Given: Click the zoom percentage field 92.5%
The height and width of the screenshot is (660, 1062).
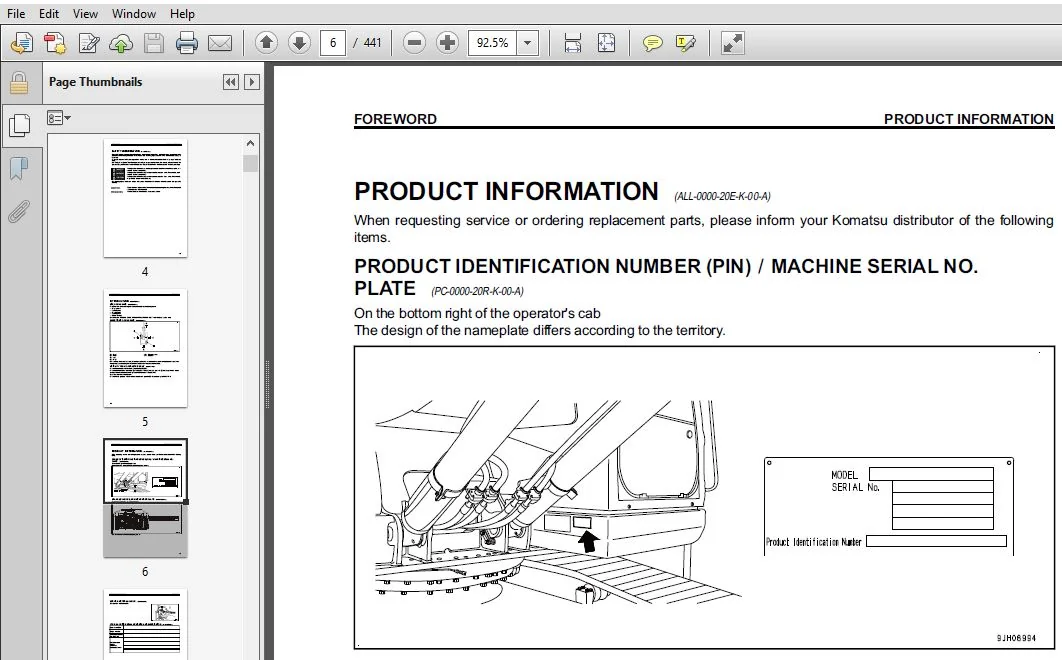Looking at the screenshot, I should click(x=492, y=43).
